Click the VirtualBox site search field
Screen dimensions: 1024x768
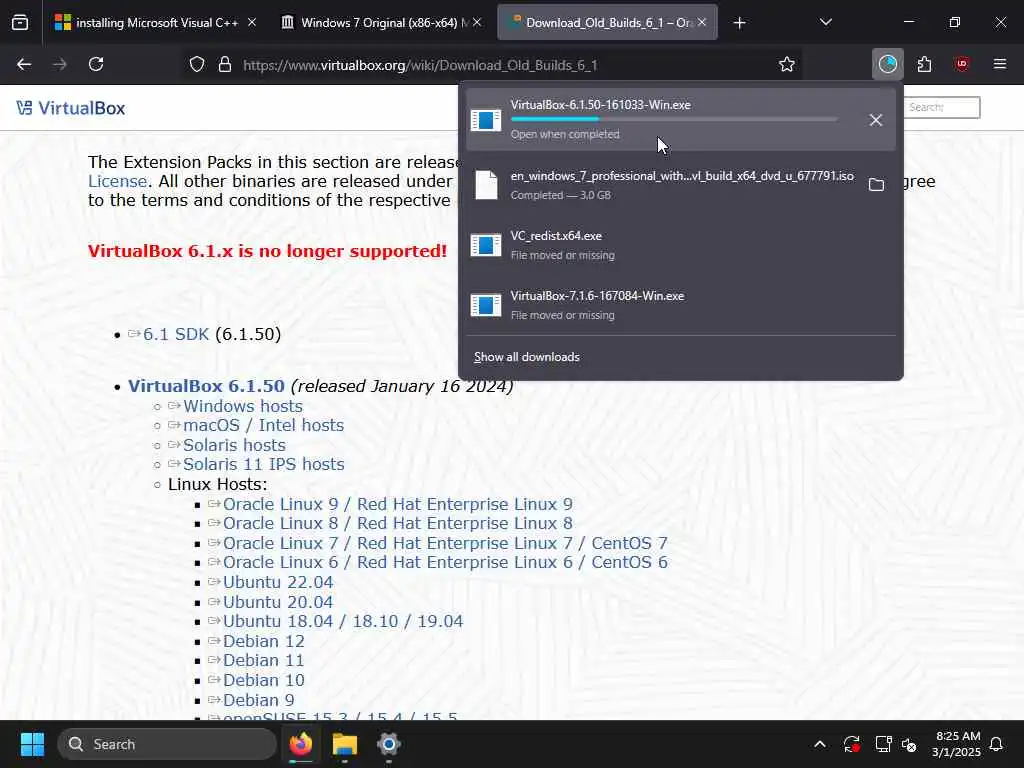point(942,108)
